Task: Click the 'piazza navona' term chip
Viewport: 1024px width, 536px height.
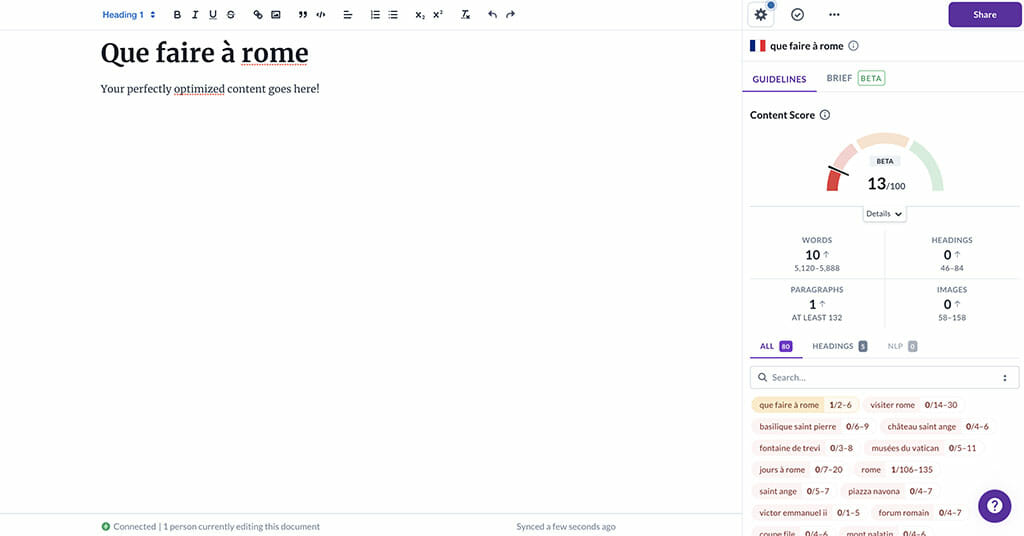Action: pos(889,491)
